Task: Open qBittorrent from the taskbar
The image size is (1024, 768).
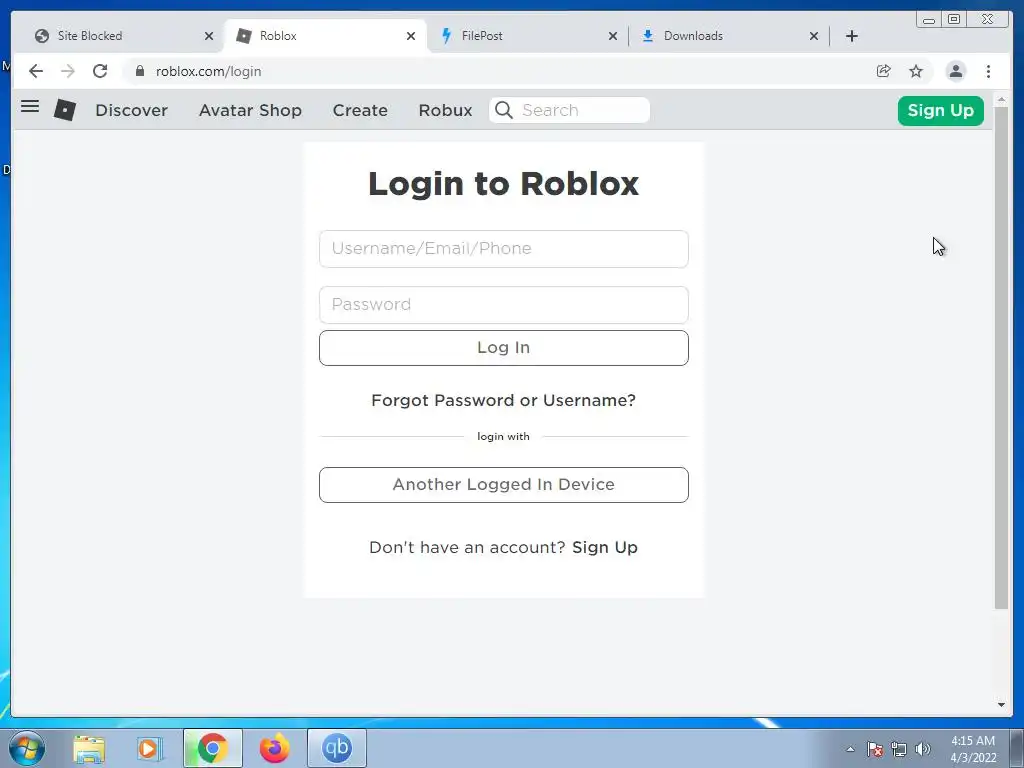Action: click(x=337, y=748)
